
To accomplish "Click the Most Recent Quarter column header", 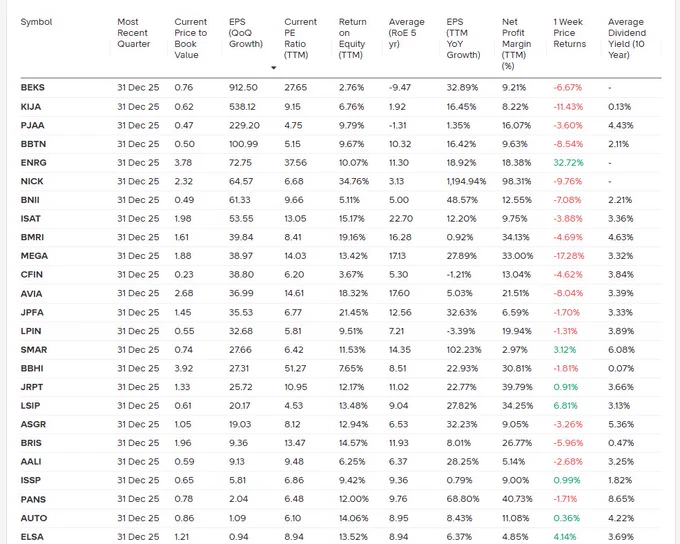I will [134, 33].
